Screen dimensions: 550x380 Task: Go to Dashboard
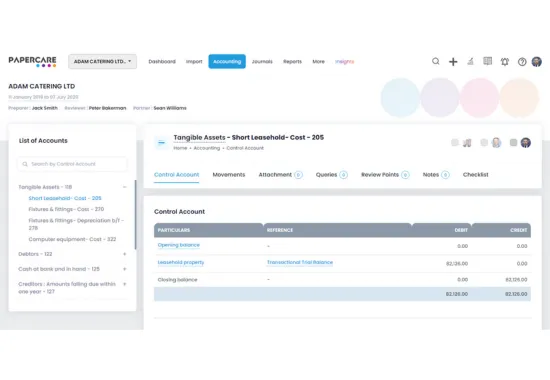click(162, 61)
